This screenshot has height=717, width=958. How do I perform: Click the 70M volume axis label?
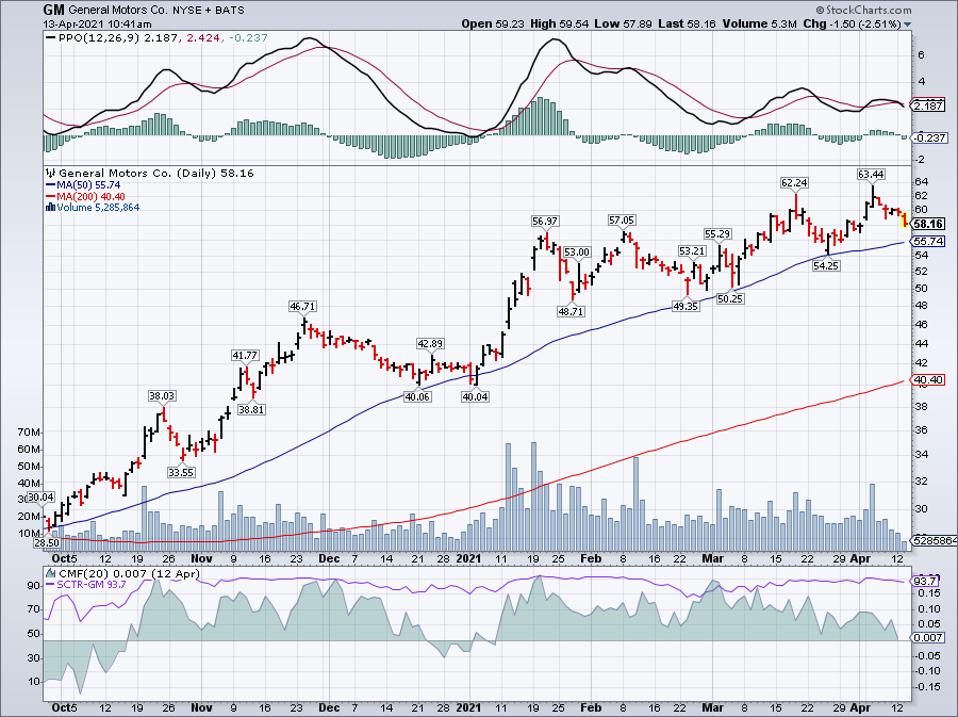(x=29, y=432)
